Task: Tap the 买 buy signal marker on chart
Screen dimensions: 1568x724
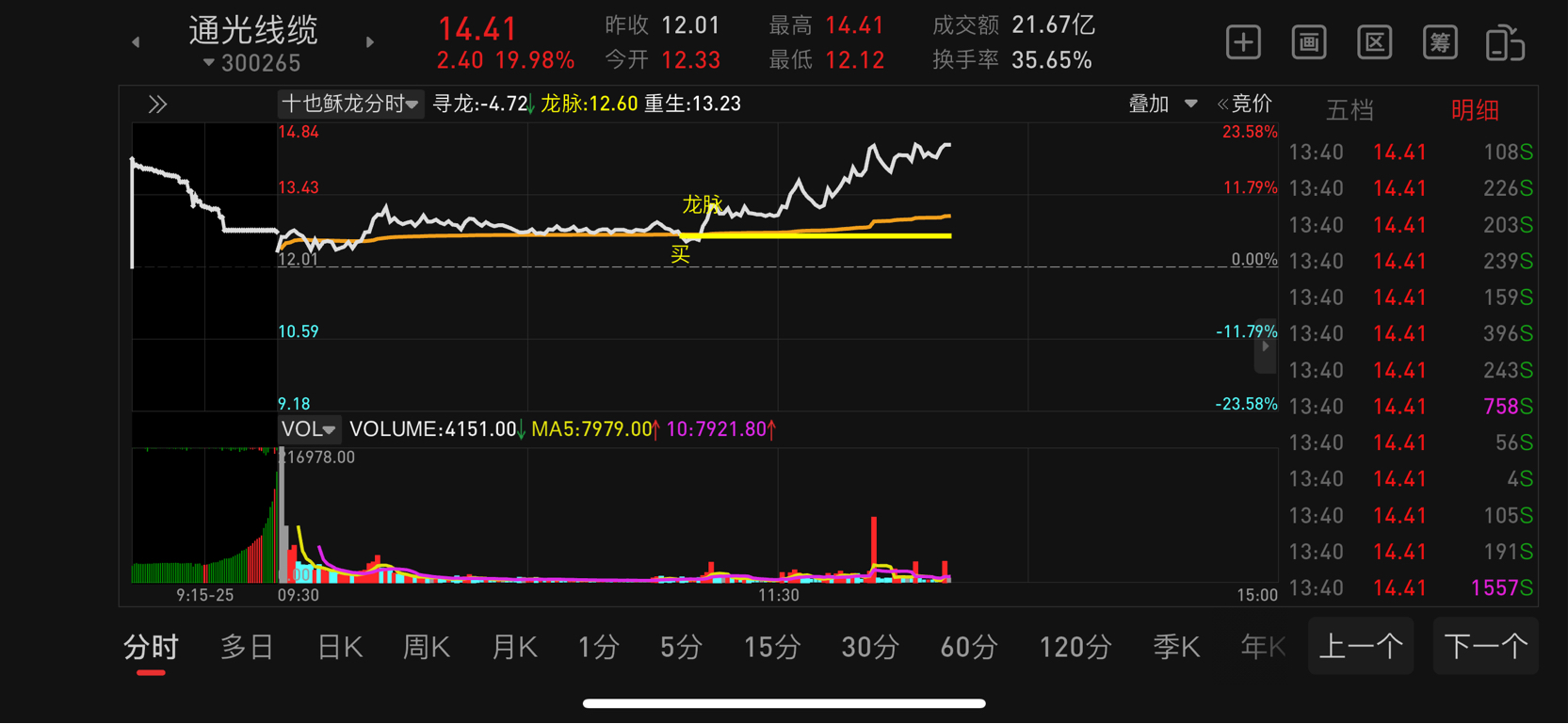Action: (680, 254)
